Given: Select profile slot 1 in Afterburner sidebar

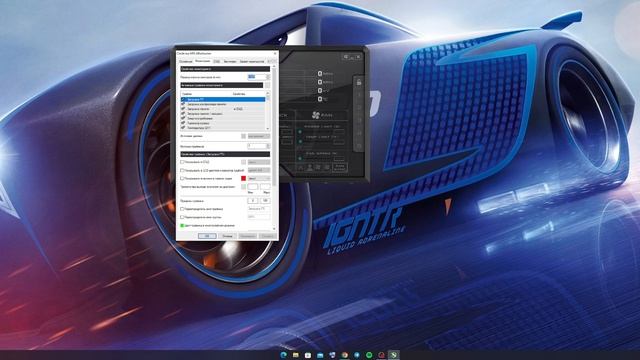Looking at the screenshot, I should coord(359,95).
